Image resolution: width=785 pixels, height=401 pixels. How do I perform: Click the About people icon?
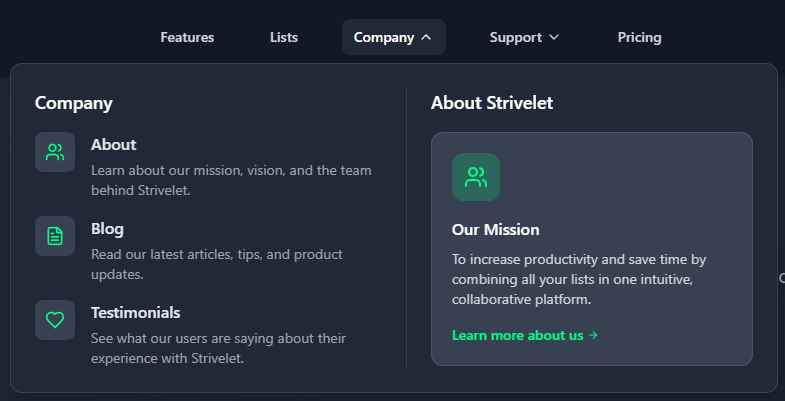(x=55, y=152)
